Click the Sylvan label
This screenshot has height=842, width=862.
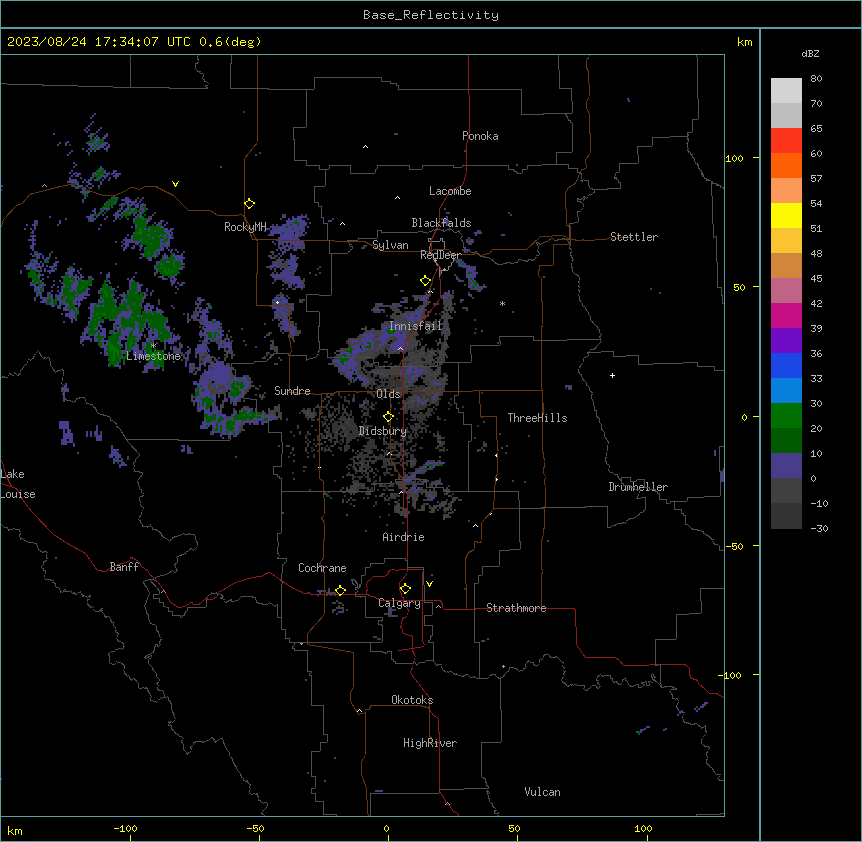coord(390,245)
